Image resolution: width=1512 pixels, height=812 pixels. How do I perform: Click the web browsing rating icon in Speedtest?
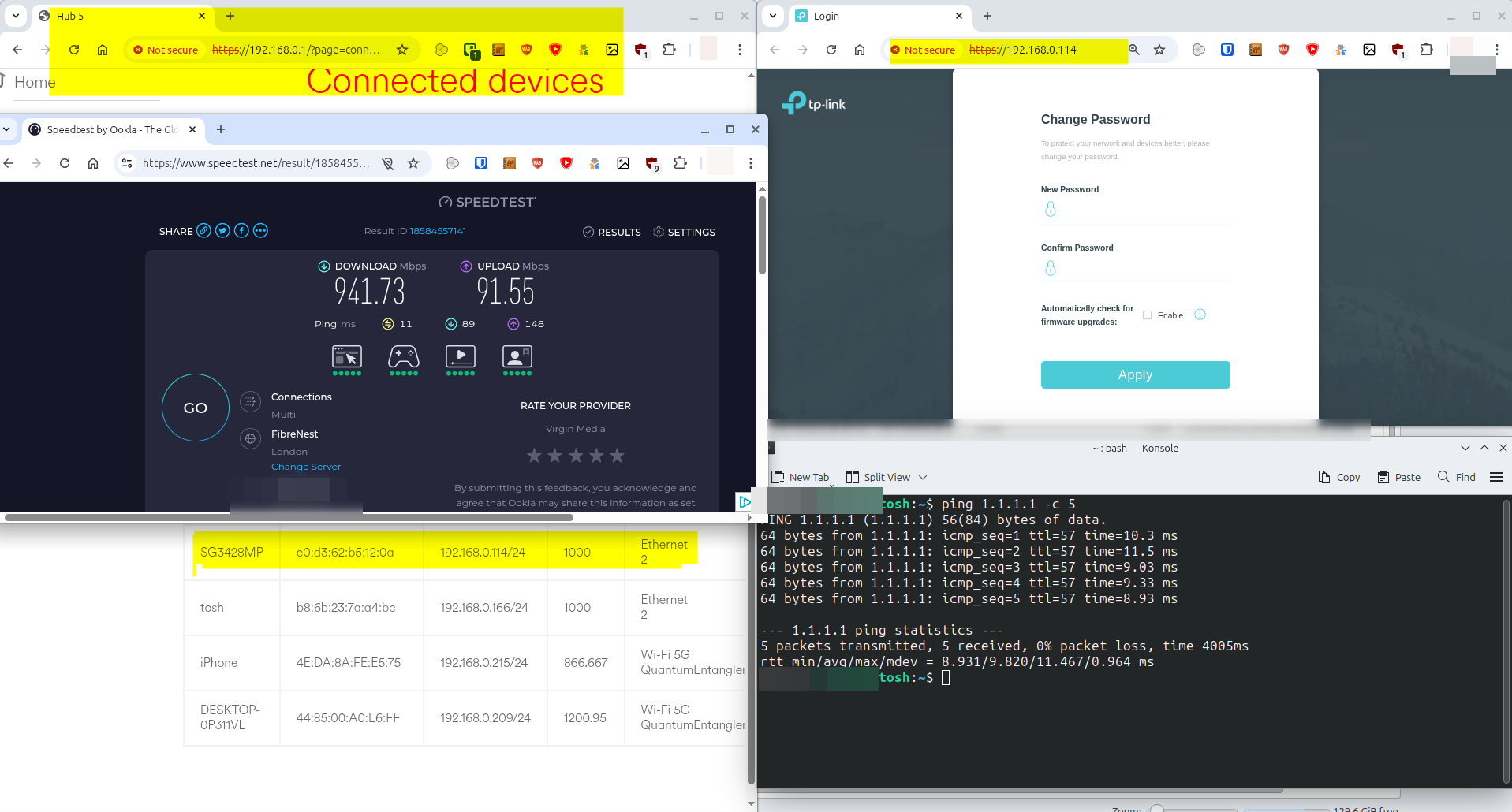click(x=347, y=357)
